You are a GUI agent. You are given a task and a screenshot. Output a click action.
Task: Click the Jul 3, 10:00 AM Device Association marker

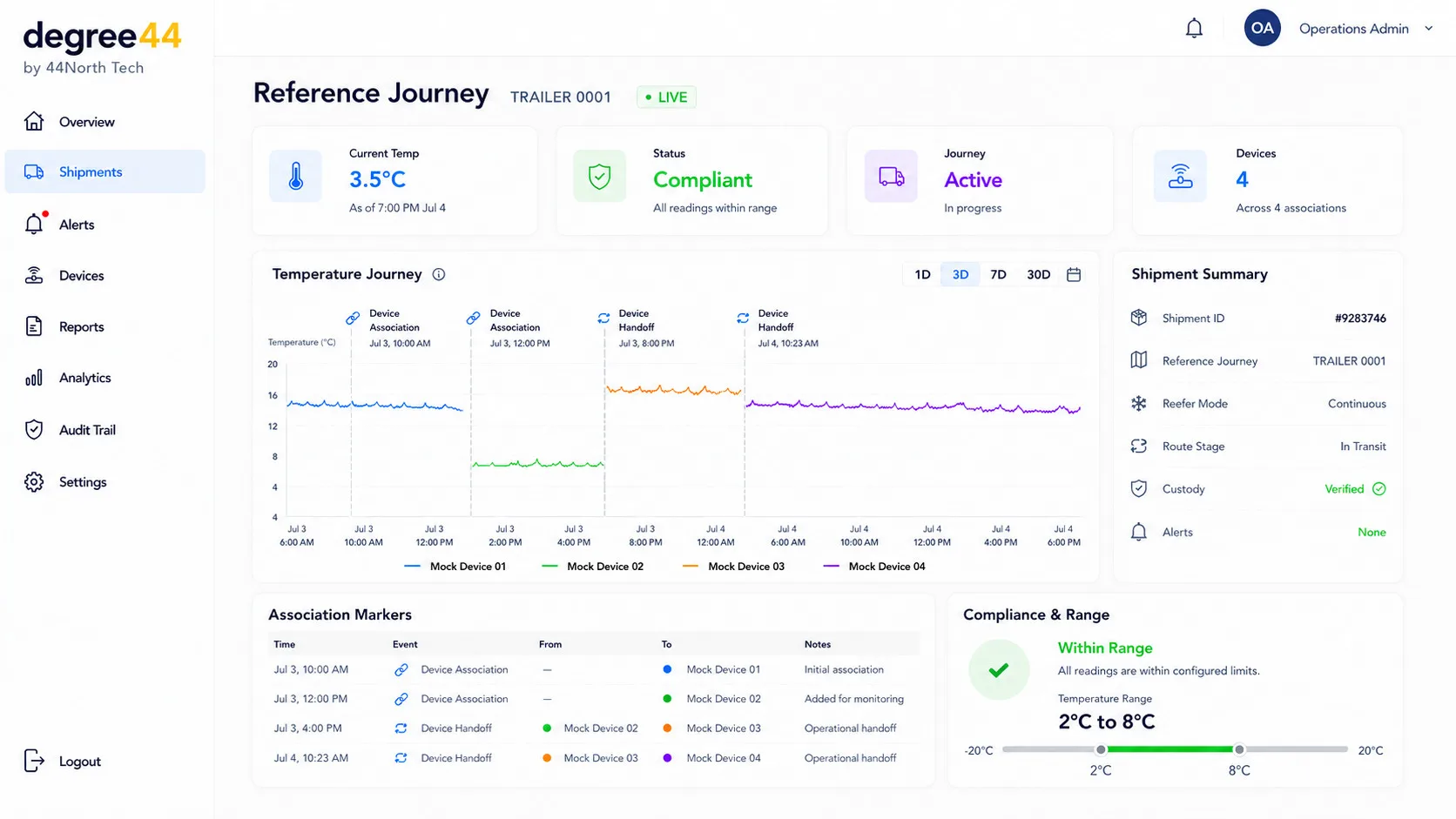click(388, 328)
